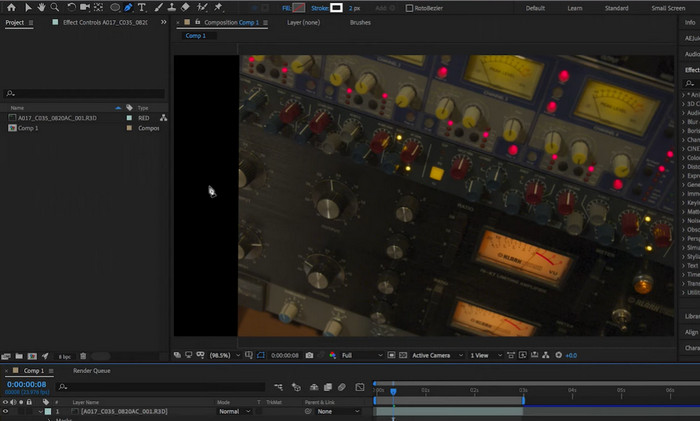Image resolution: width=700 pixels, height=421 pixels.
Task: Click the viewer current time 0:00:00:08
Action: [285, 355]
